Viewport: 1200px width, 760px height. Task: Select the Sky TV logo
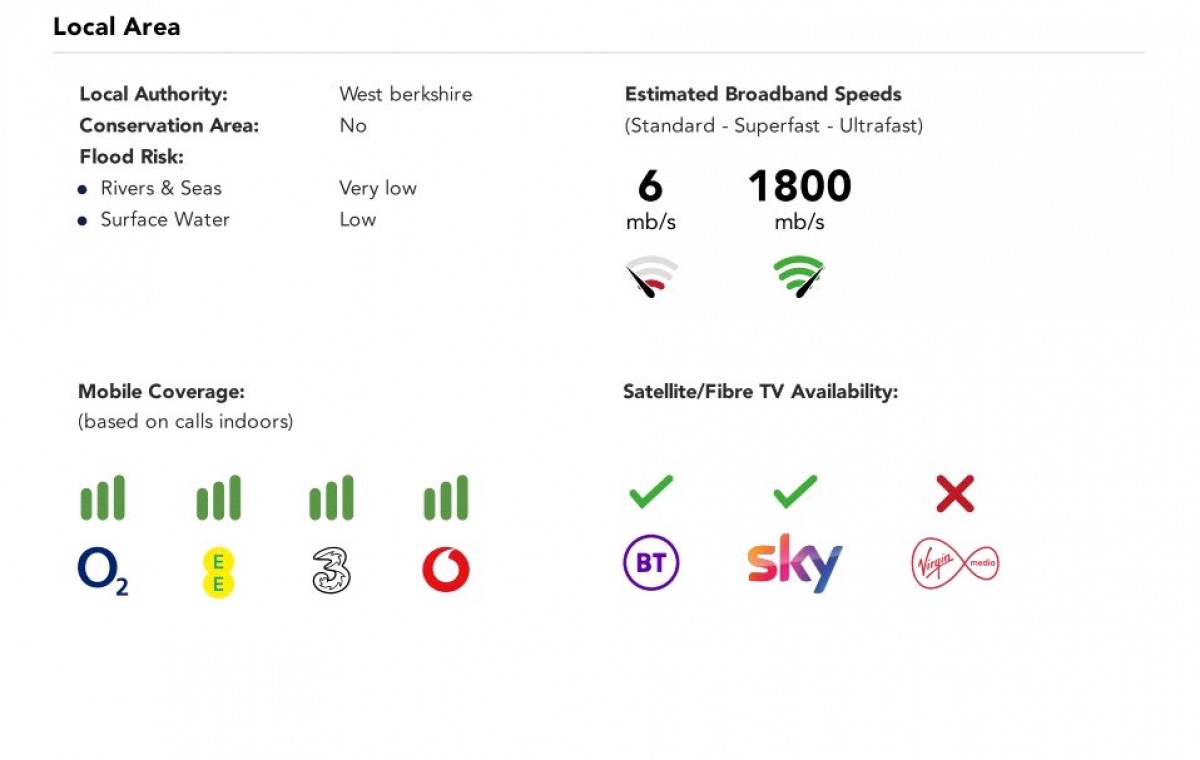pyautogui.click(x=795, y=563)
